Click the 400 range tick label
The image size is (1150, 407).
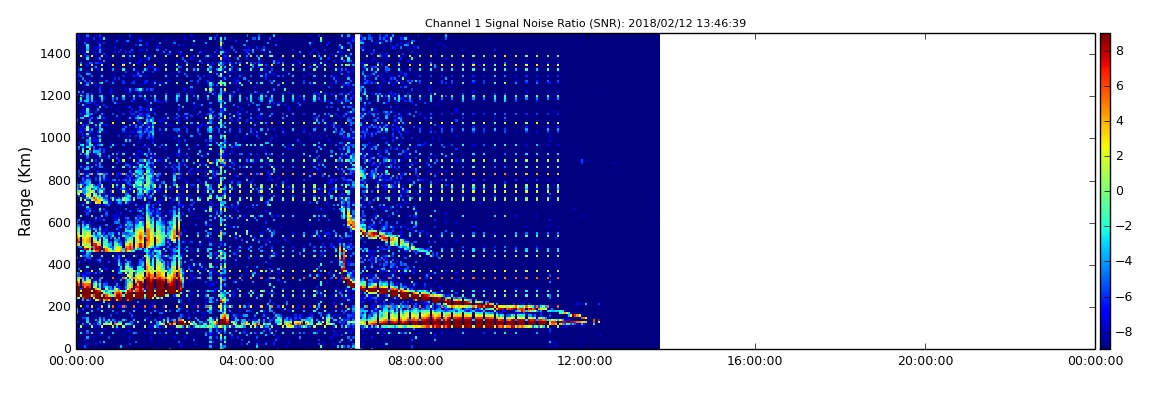[x=60, y=265]
